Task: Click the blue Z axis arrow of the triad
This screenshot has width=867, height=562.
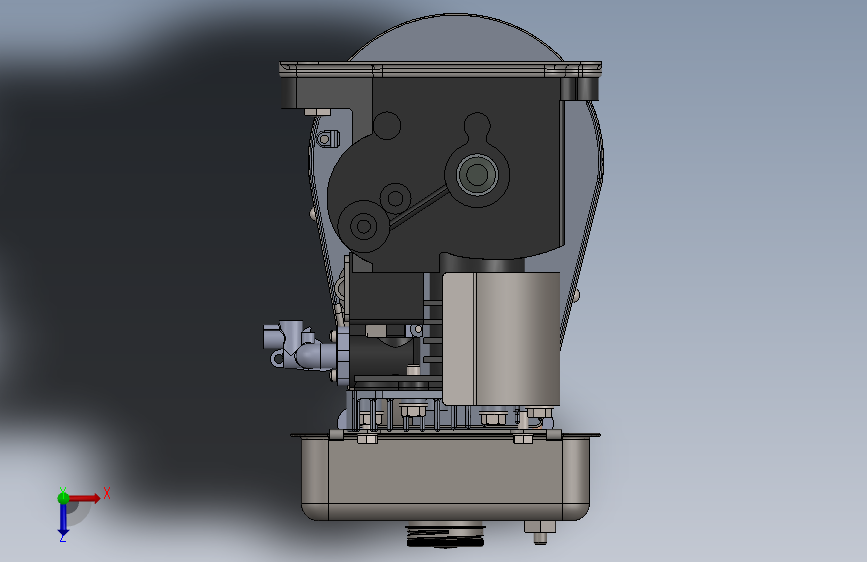Action: click(63, 519)
